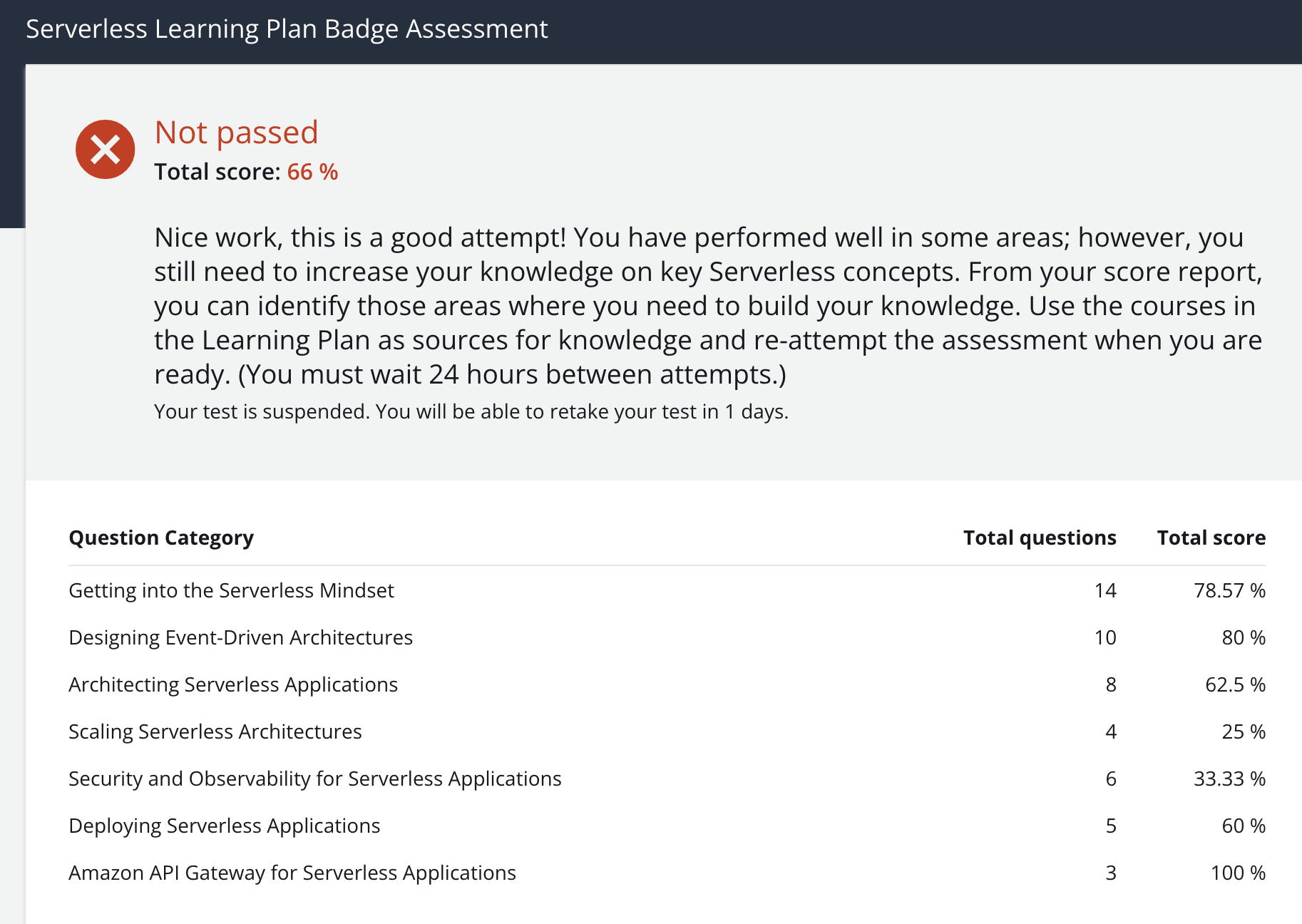Click the Not passed heading
1302x924 pixels.
tap(236, 133)
